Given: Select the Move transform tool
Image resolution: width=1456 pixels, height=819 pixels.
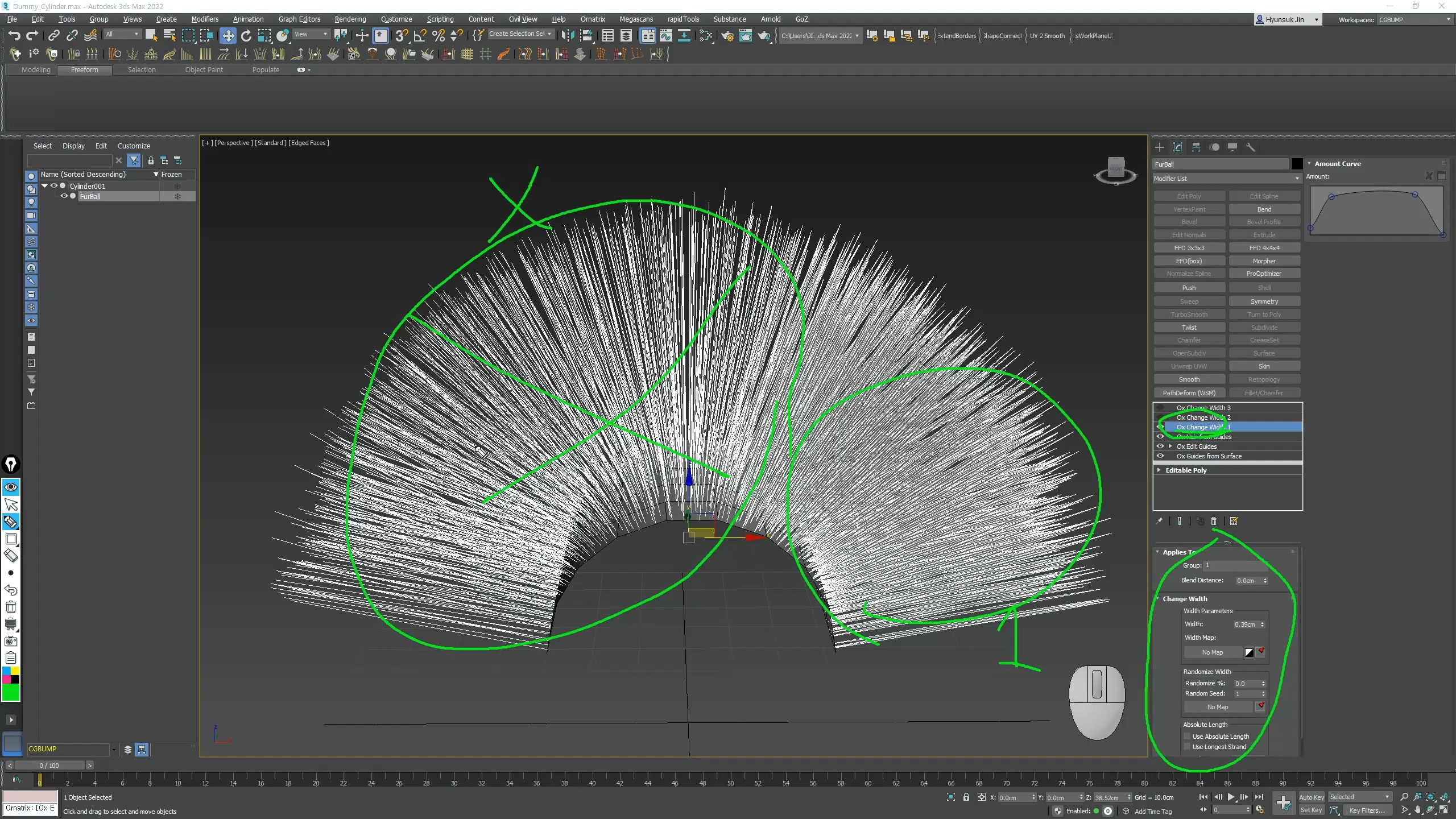Looking at the screenshot, I should [227, 36].
